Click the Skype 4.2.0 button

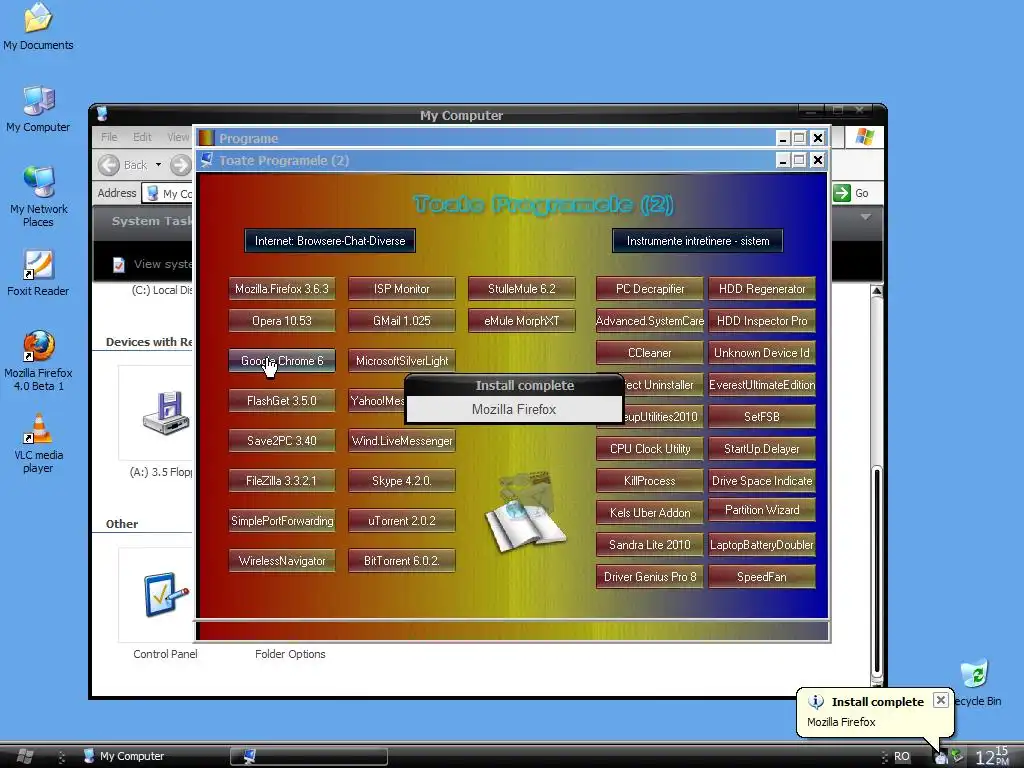[x=402, y=481]
